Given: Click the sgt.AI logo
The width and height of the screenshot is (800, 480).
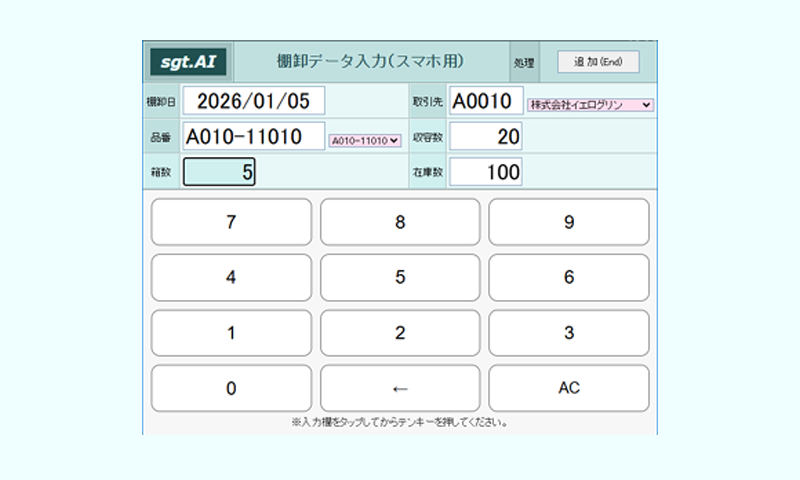Looking at the screenshot, I should [188, 62].
